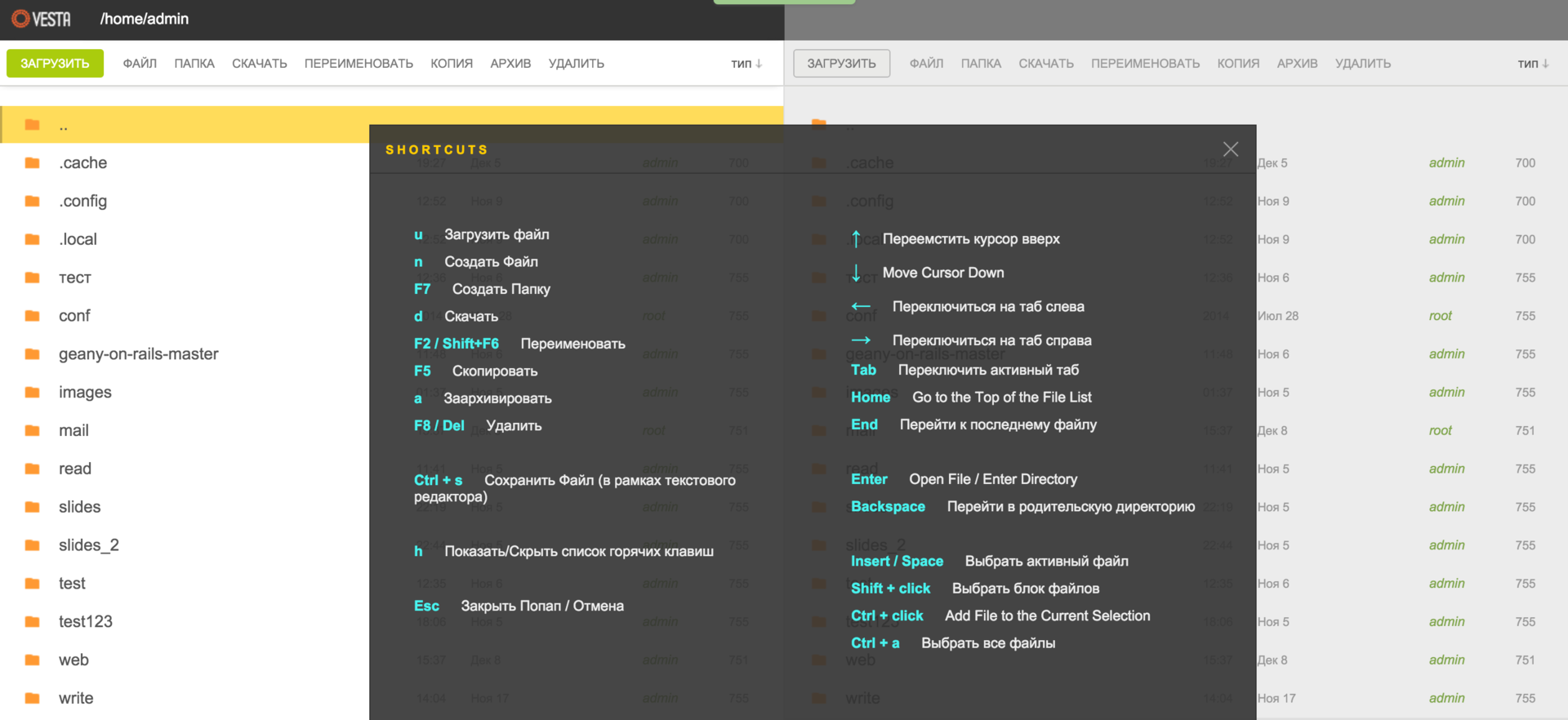Click the green ЗАГРУЗИТЬ upload button
1568x720 pixels.
(55, 64)
